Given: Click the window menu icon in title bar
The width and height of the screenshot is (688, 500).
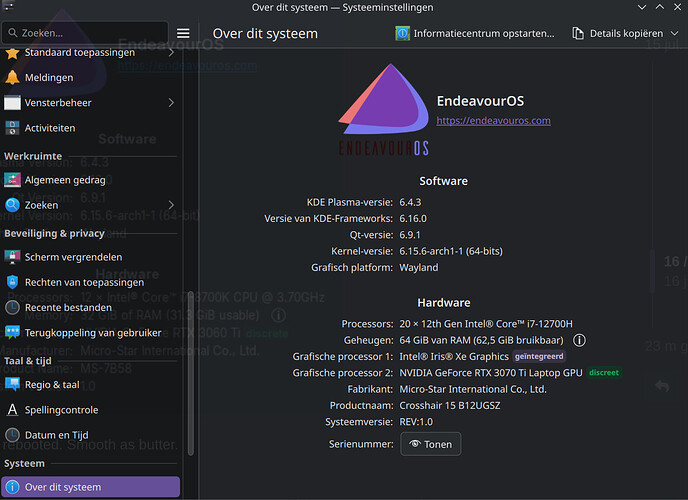Looking at the screenshot, I should point(8,6).
